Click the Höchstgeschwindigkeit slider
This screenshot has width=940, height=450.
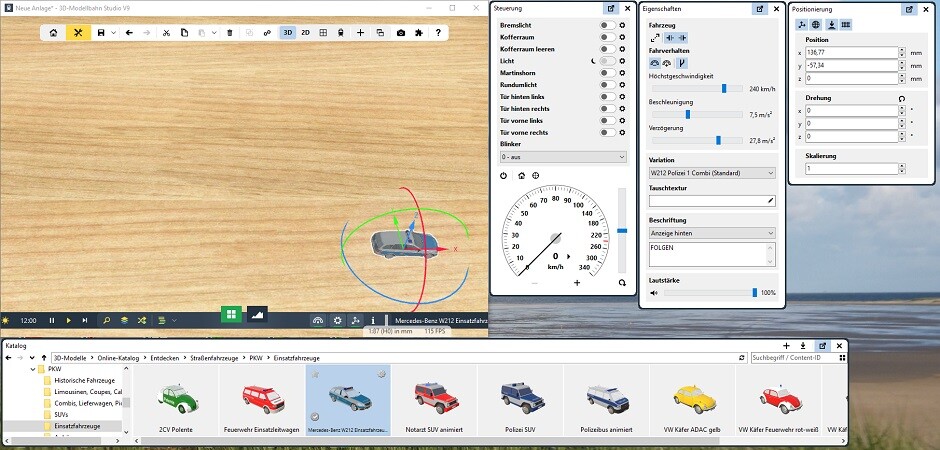click(x=724, y=88)
